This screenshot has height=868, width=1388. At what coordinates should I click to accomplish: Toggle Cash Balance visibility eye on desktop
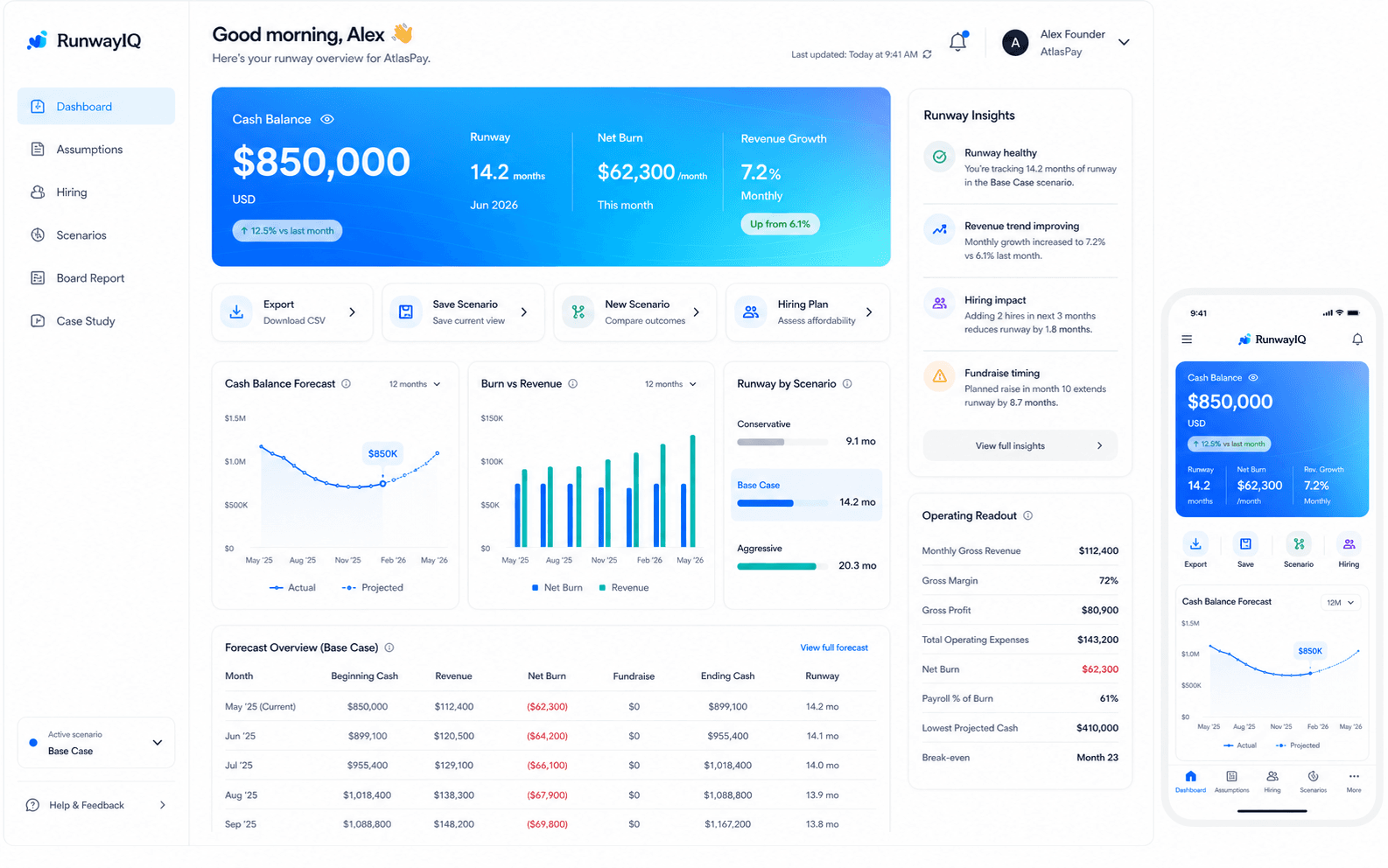[327, 119]
